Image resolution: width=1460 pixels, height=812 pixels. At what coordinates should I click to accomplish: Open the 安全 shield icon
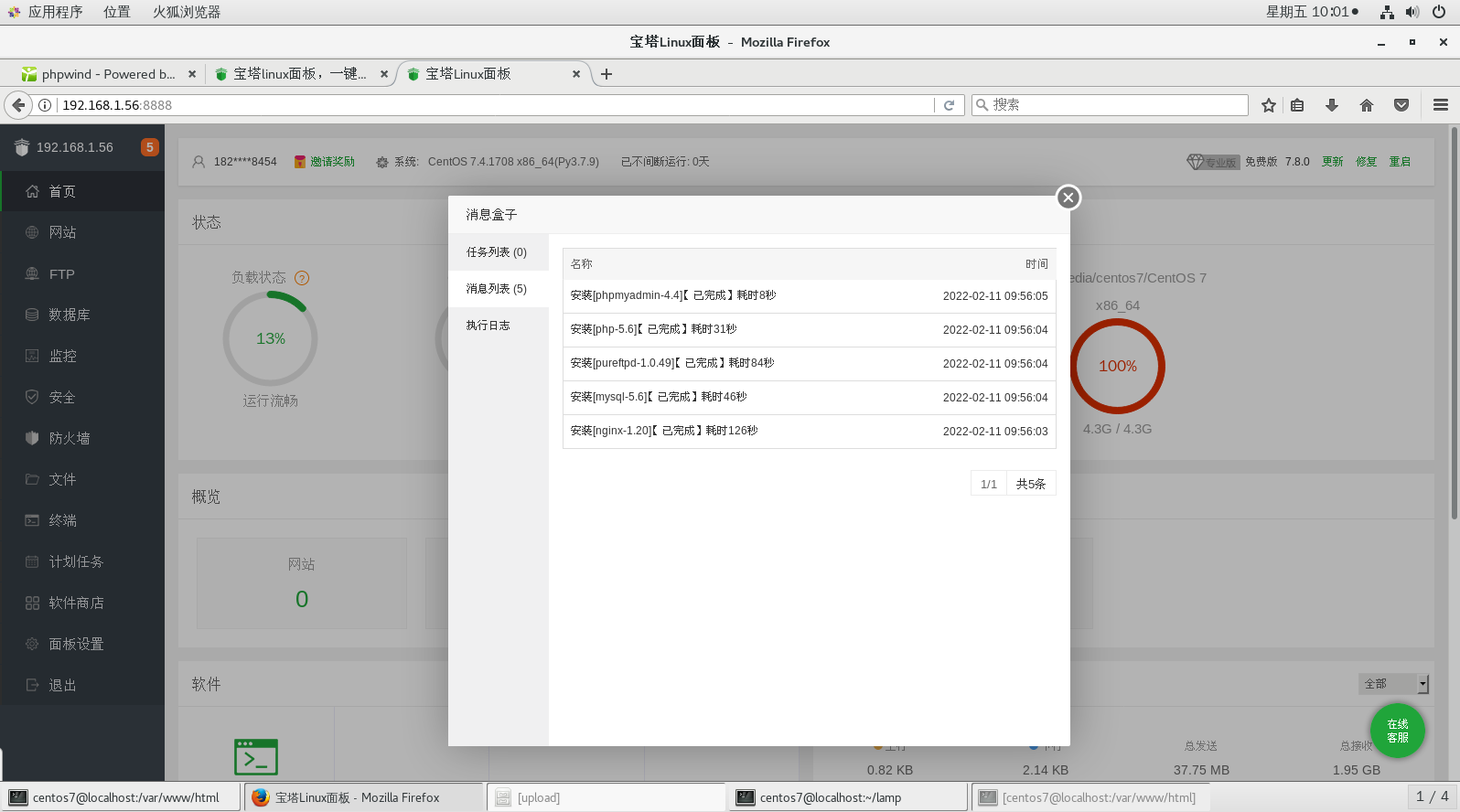click(x=32, y=397)
